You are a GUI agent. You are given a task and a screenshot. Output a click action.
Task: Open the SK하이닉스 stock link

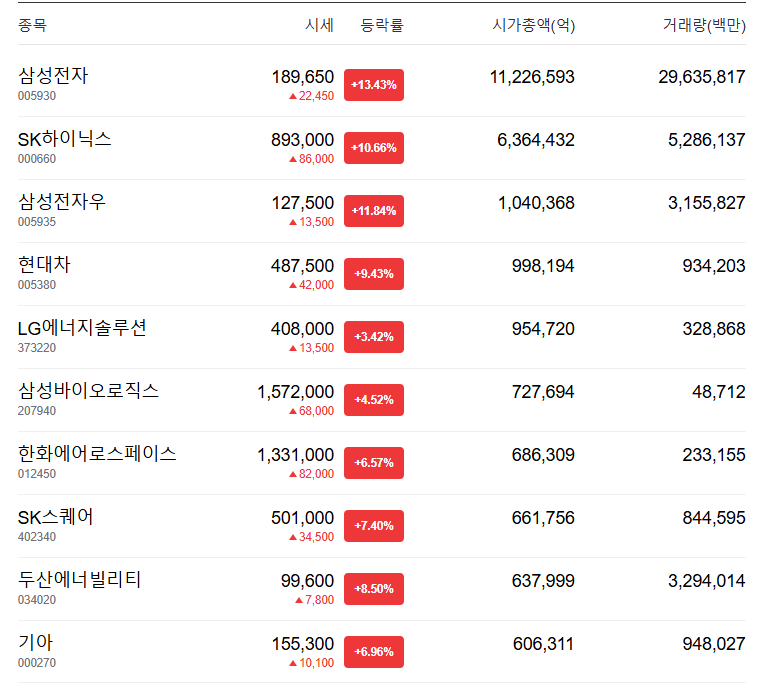65,139
